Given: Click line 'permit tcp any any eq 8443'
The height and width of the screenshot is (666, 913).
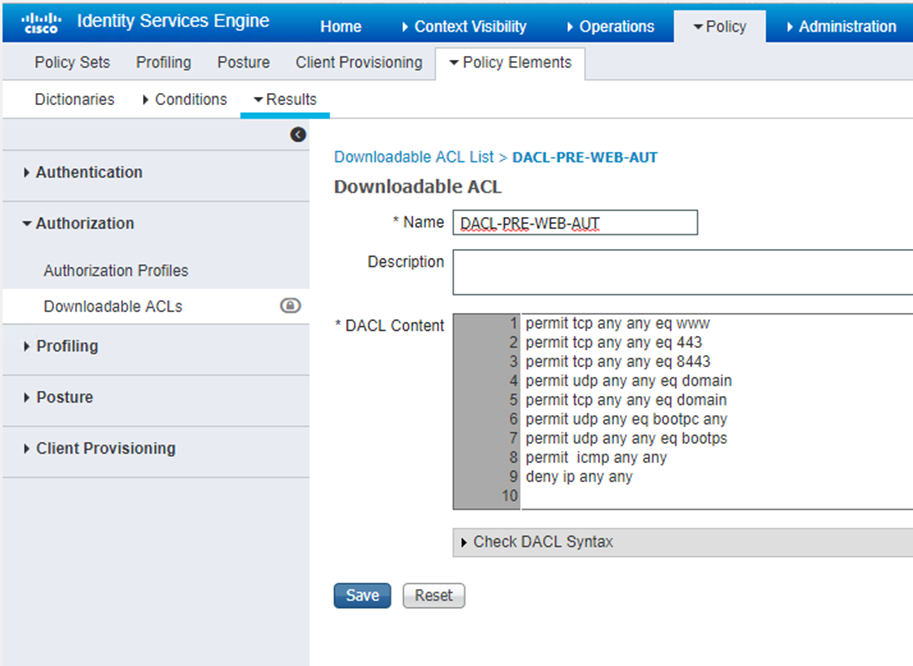Looking at the screenshot, I should 618,362.
